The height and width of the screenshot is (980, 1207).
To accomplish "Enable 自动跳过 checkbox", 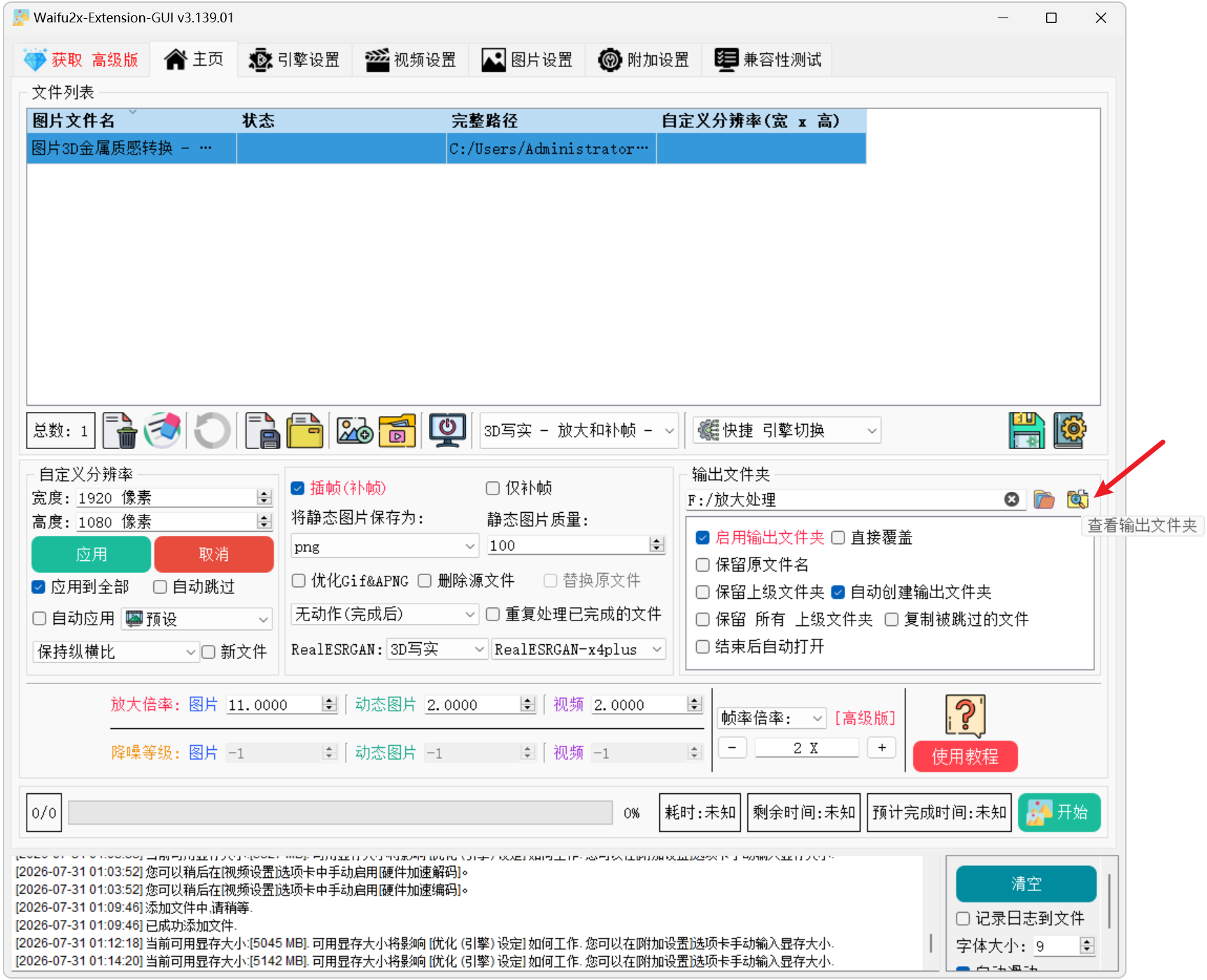I will 160,587.
